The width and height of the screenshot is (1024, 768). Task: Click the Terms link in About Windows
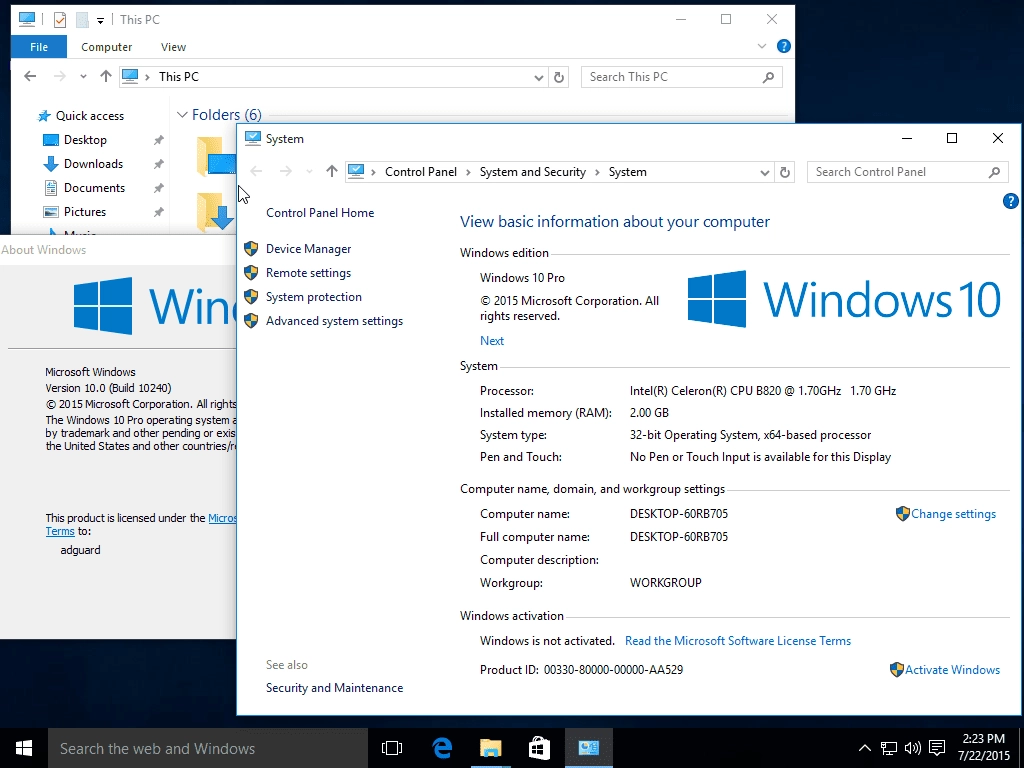coord(59,532)
